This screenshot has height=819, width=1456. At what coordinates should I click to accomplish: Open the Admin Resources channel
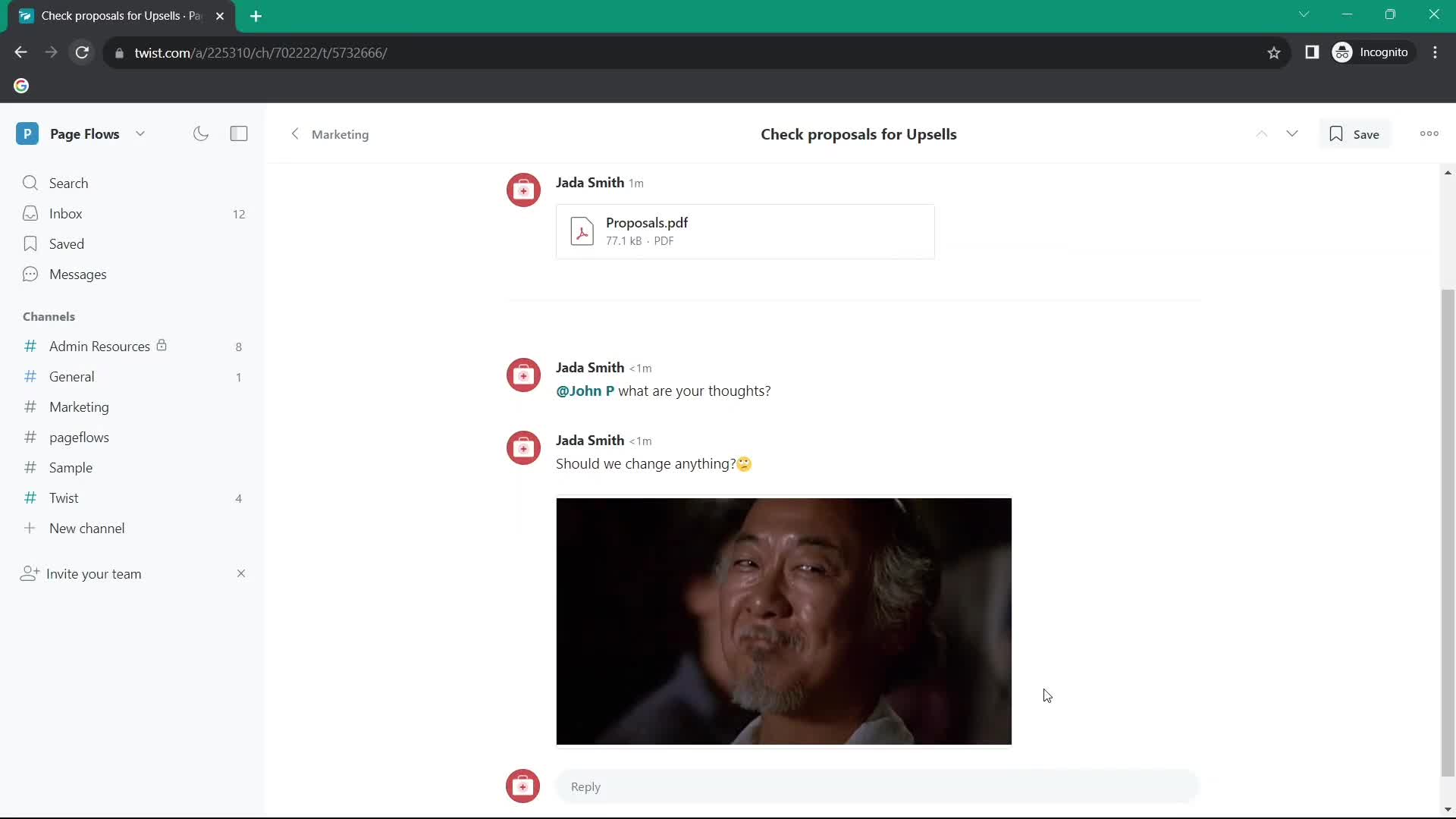pyautogui.click(x=99, y=345)
